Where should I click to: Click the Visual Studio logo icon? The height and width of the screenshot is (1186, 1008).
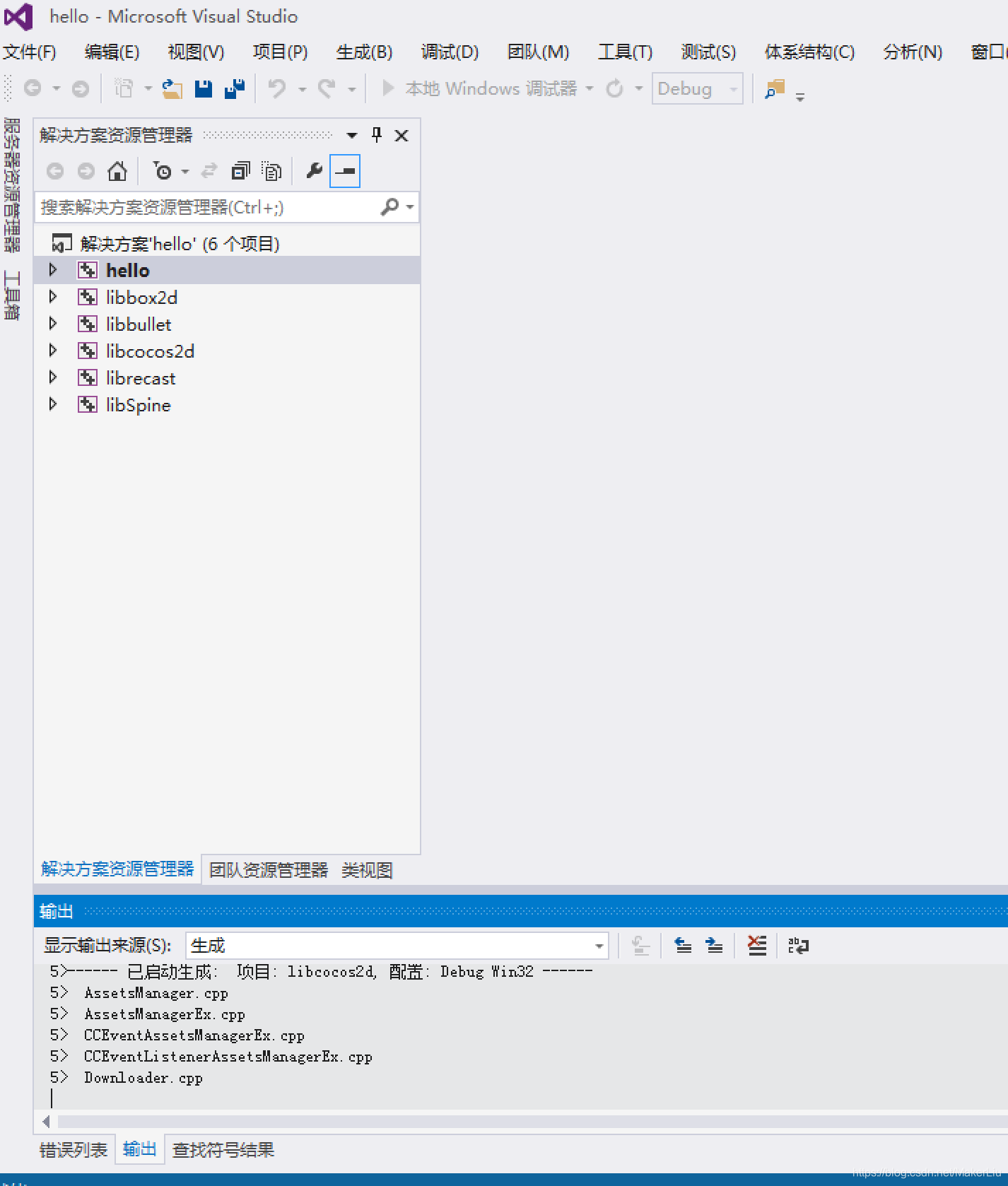tap(19, 16)
